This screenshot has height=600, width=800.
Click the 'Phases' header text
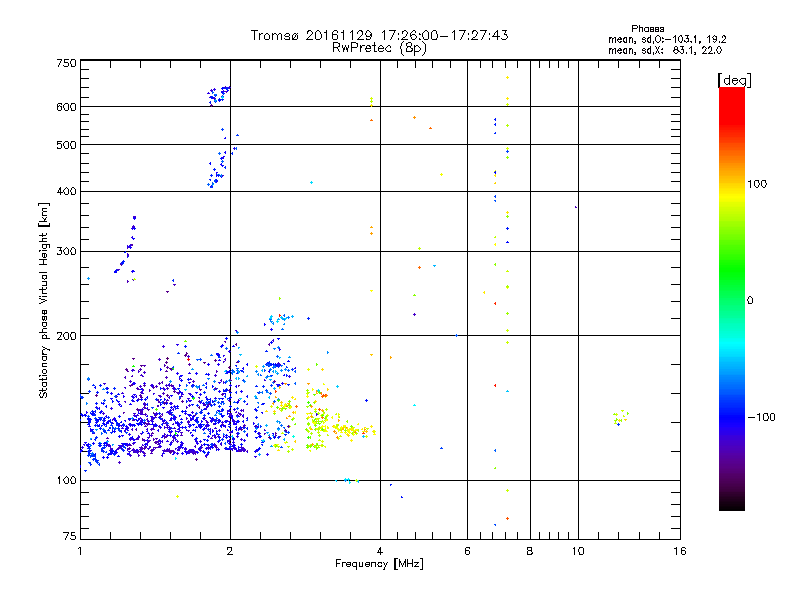coord(647,29)
